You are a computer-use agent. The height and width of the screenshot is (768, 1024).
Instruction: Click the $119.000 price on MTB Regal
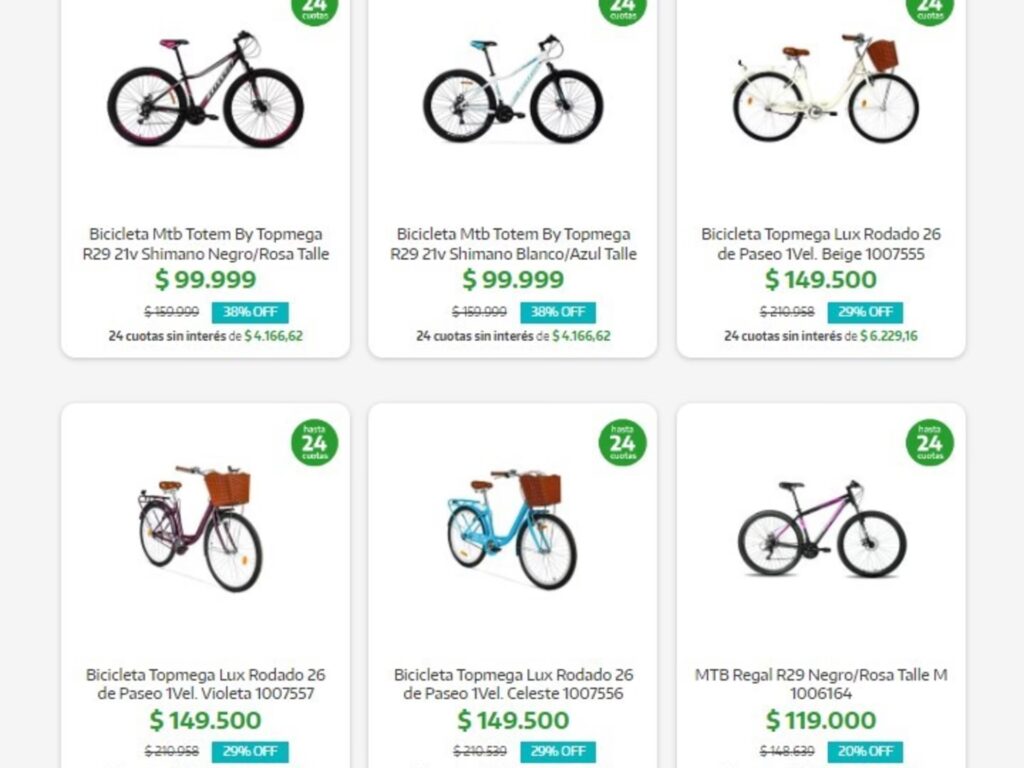coord(820,720)
